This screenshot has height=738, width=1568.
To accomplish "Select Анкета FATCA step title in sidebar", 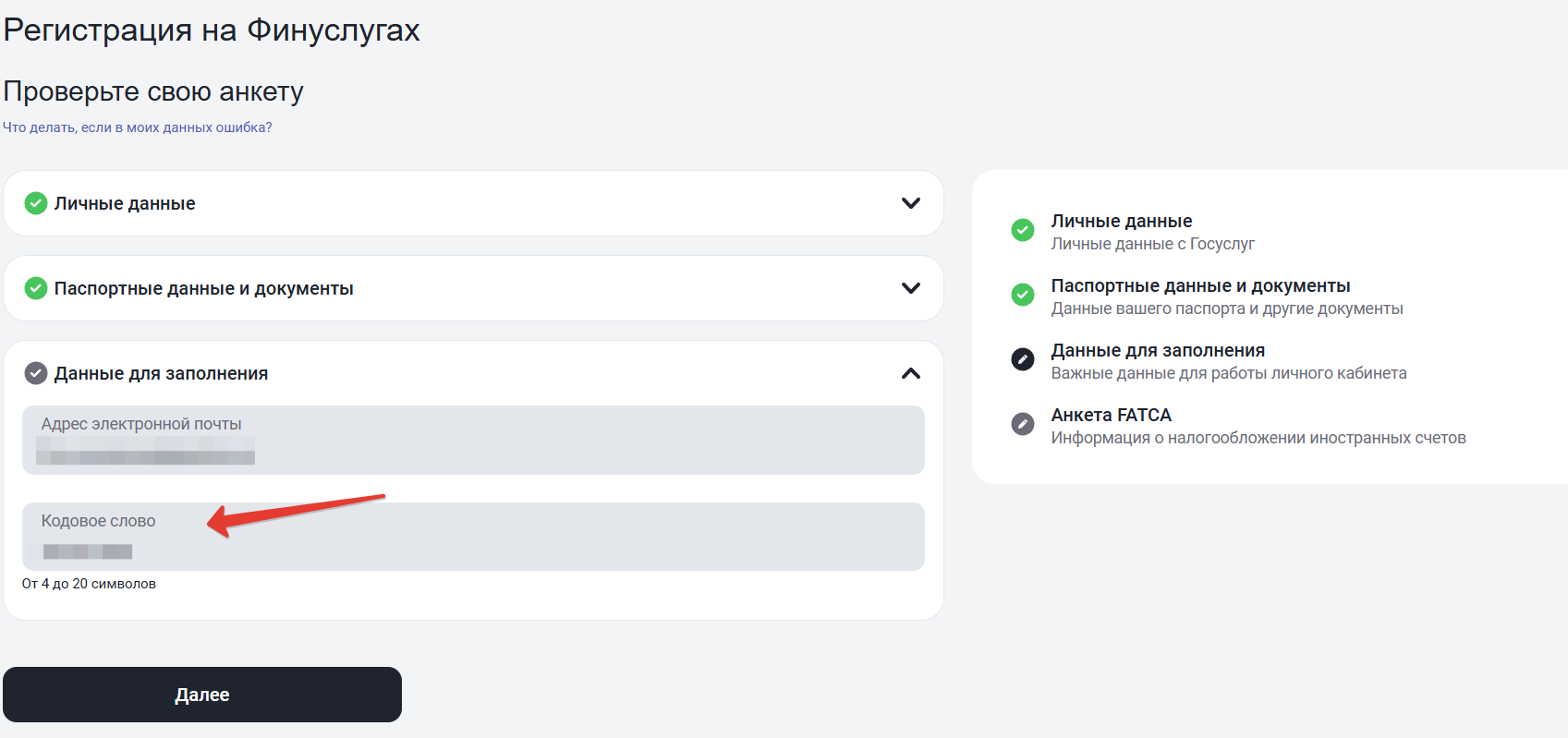I will (x=1111, y=415).
